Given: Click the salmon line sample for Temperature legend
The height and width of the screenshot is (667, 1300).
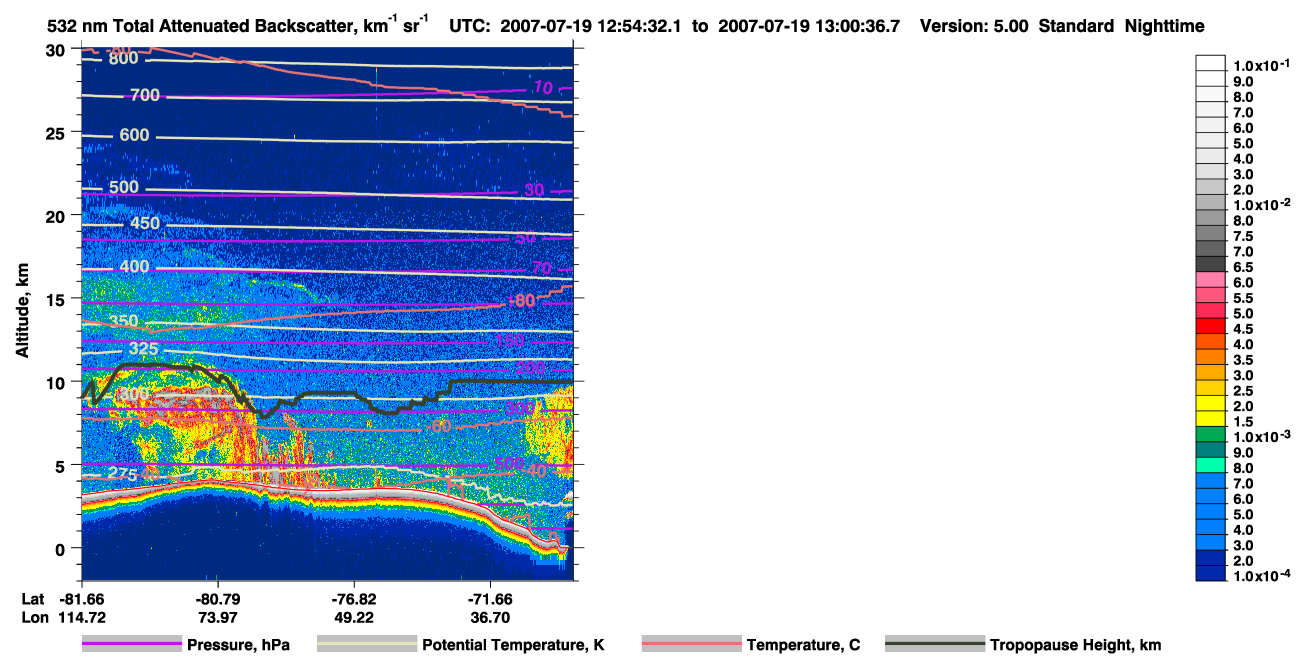Looking at the screenshot, I should (x=692, y=644).
